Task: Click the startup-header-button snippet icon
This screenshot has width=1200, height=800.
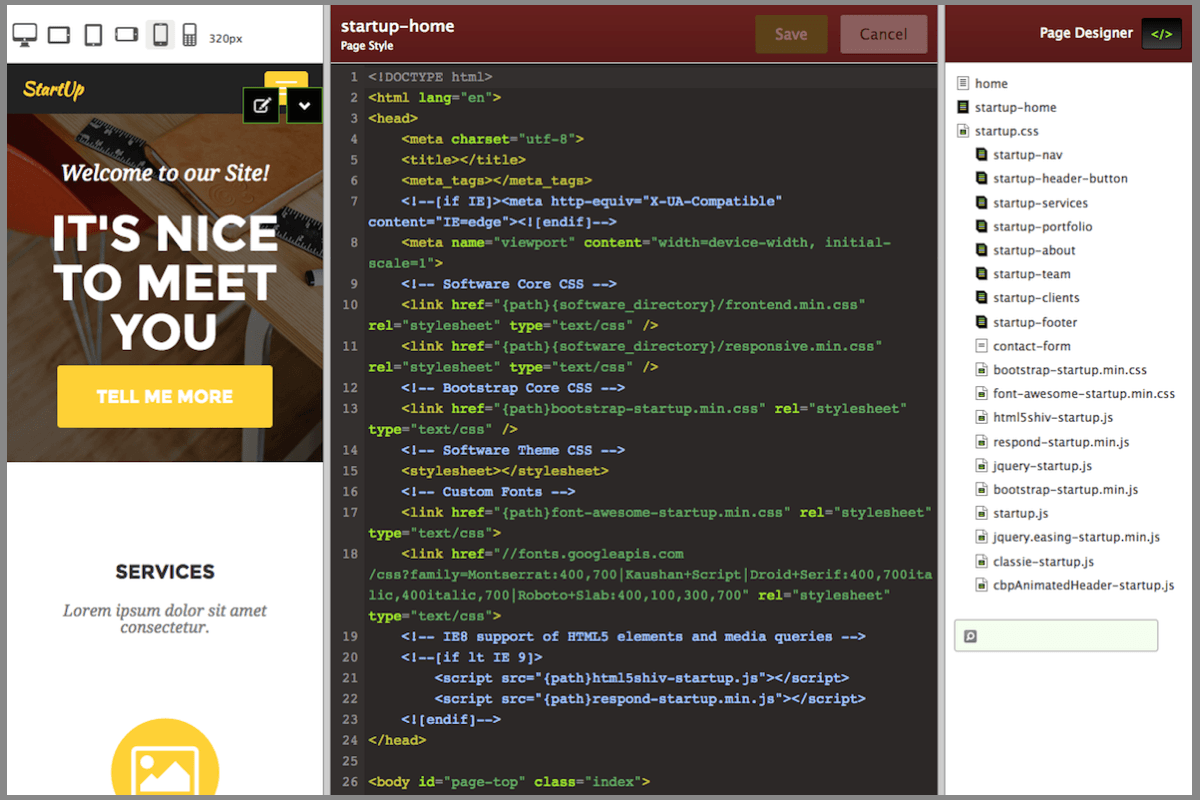Action: click(x=981, y=179)
